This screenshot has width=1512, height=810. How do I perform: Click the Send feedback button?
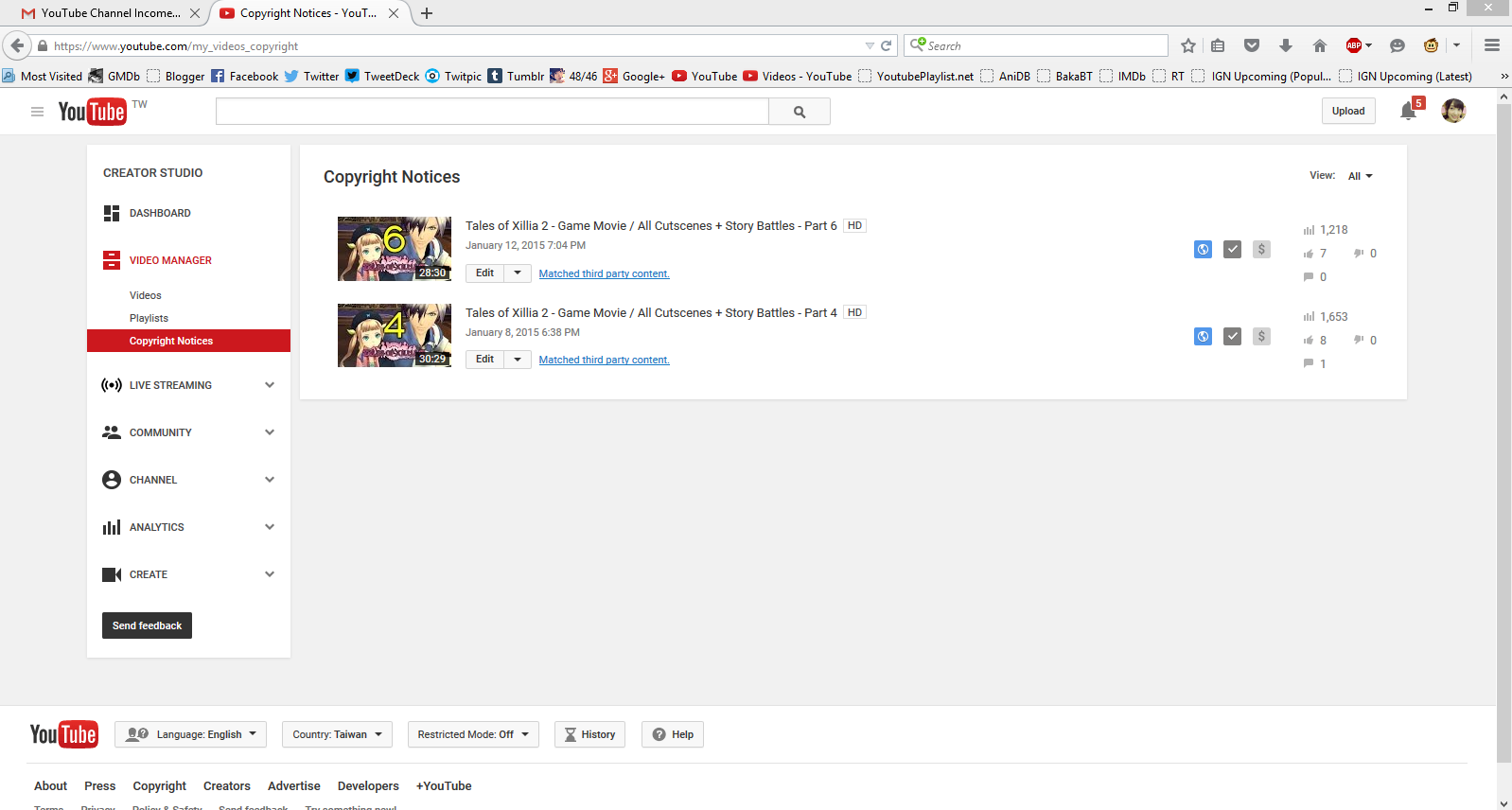coord(147,625)
